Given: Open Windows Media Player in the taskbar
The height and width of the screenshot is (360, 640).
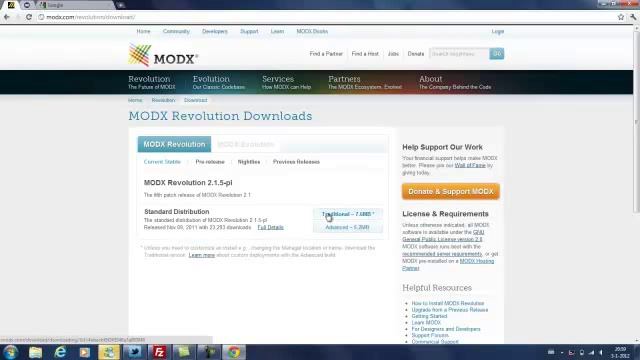Looking at the screenshot, I should tap(84, 352).
